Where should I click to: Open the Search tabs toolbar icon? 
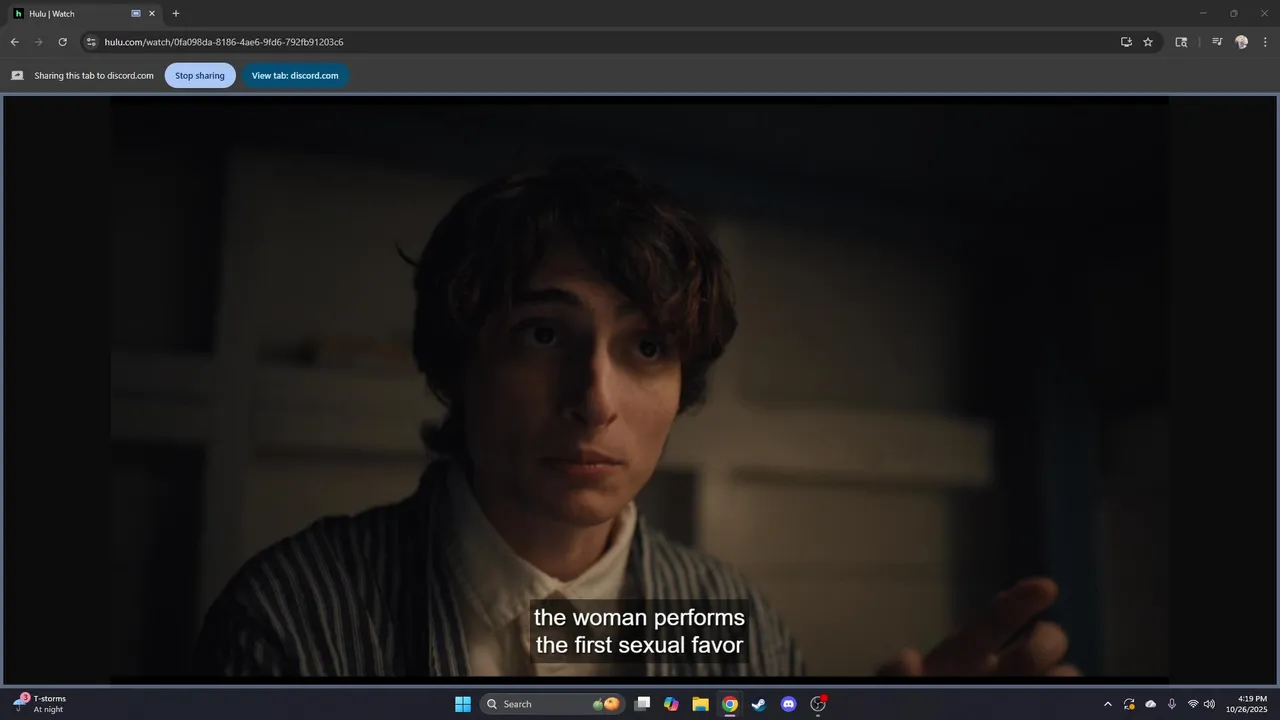(x=1181, y=42)
